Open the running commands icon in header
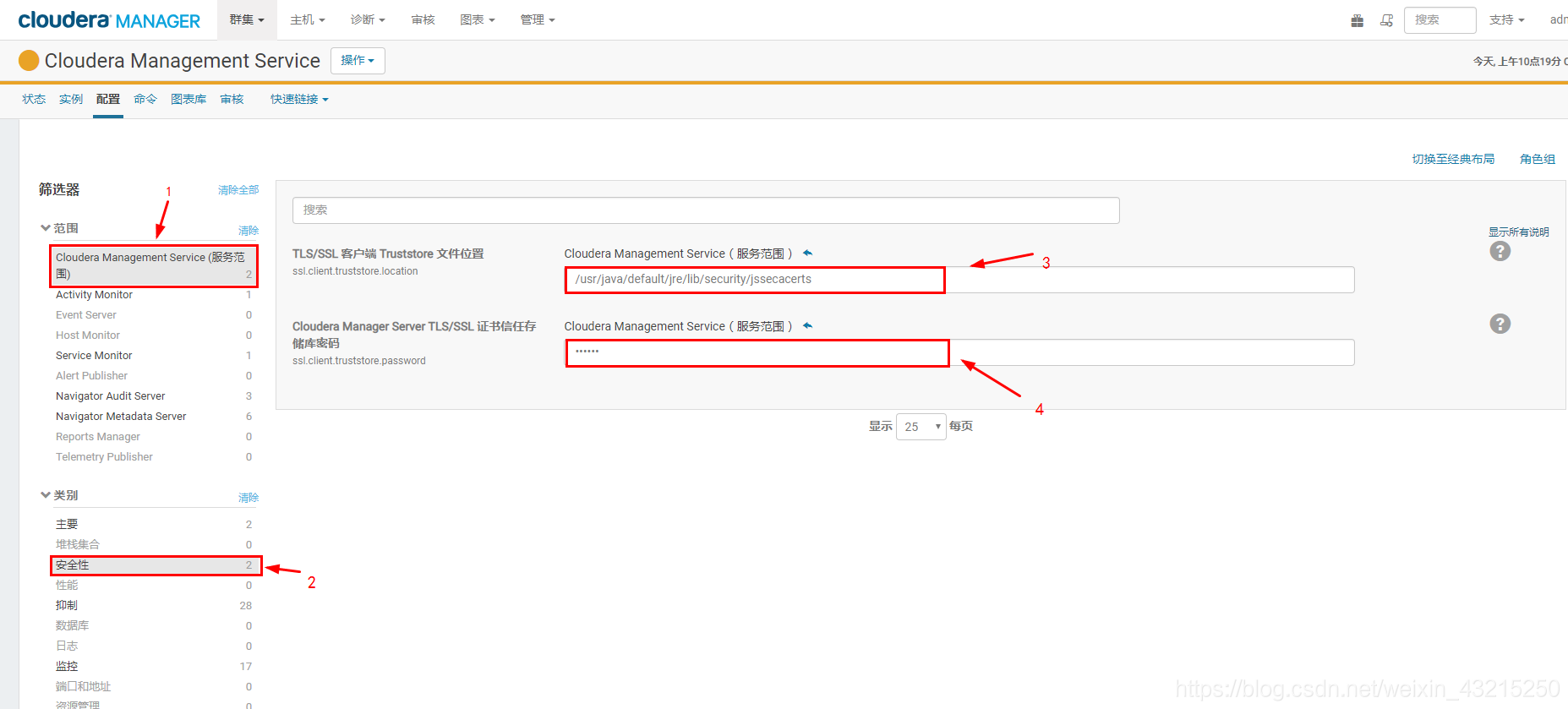 click(x=1386, y=20)
